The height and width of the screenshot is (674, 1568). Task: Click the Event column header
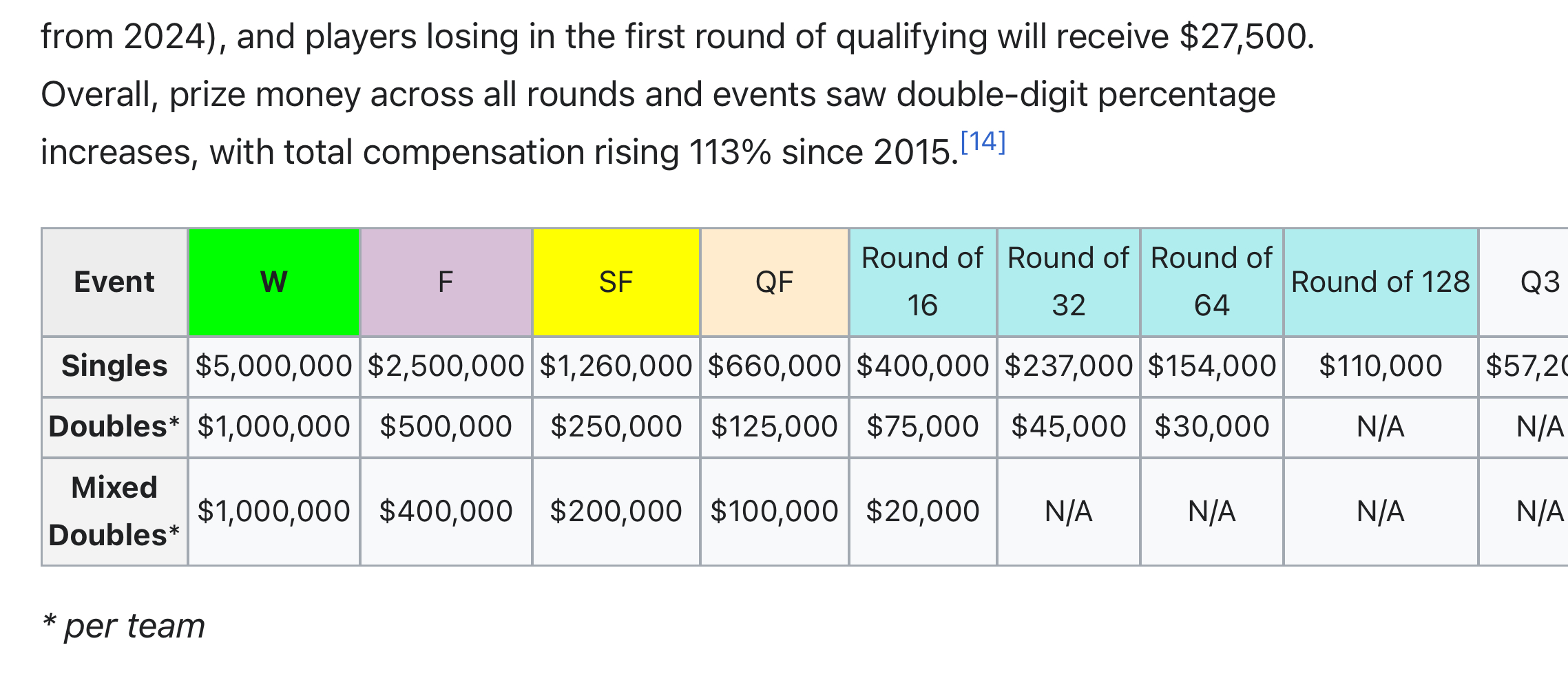click(114, 282)
